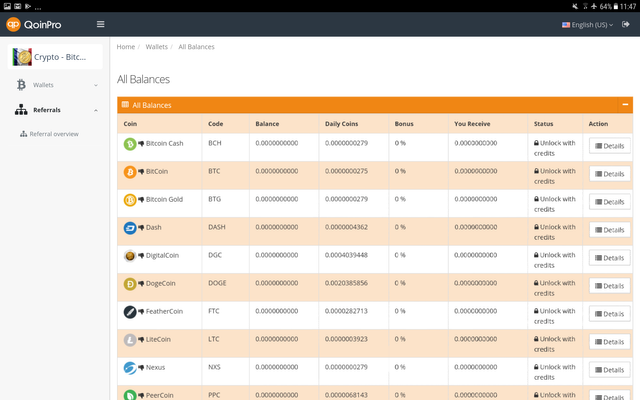640x400 pixels.
Task: Go to Home breadcrumb
Action: 126,47
